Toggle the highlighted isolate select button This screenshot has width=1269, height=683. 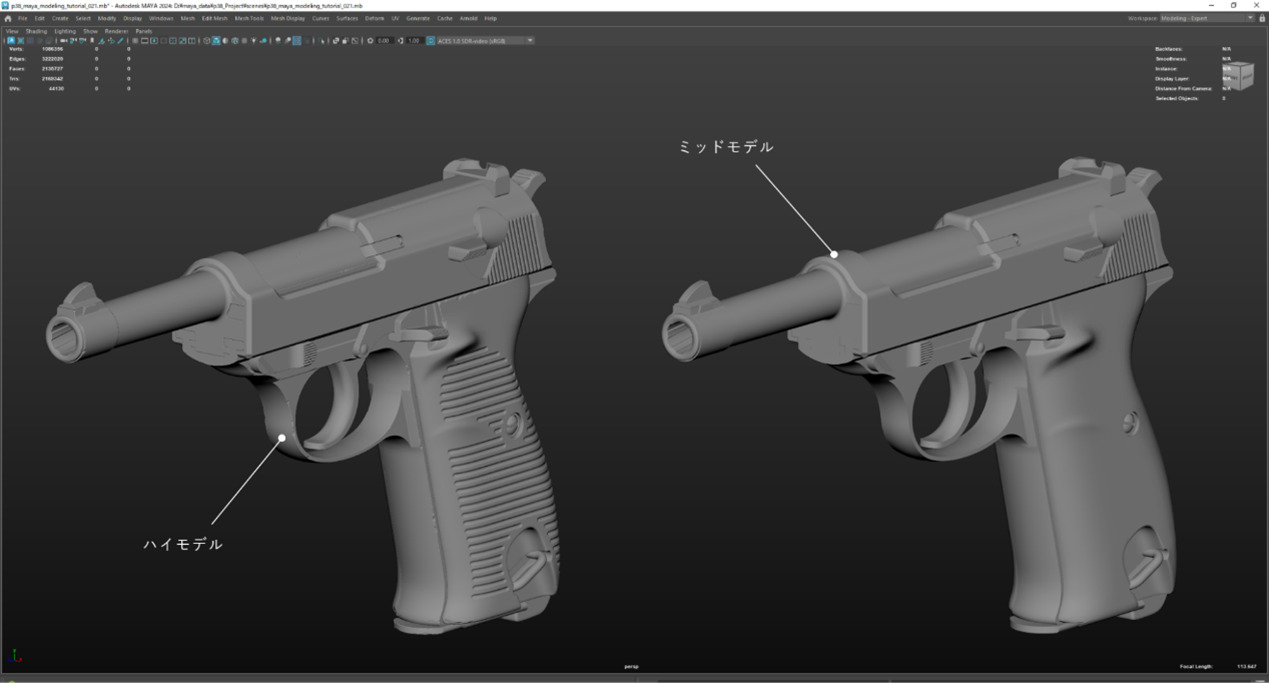tap(297, 41)
